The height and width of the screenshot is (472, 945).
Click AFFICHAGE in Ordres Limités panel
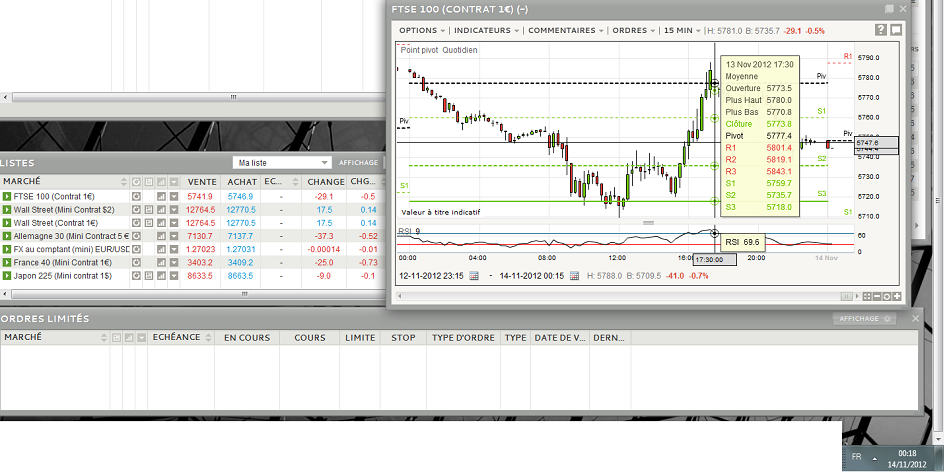(864, 318)
